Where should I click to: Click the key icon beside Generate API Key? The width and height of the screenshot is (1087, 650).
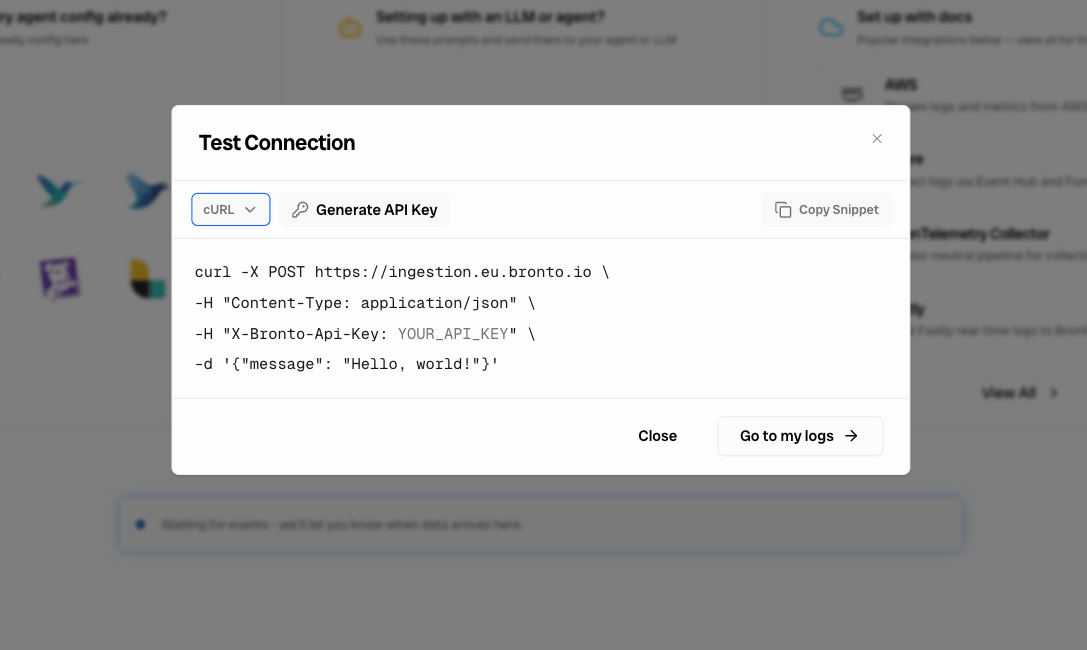pos(299,210)
